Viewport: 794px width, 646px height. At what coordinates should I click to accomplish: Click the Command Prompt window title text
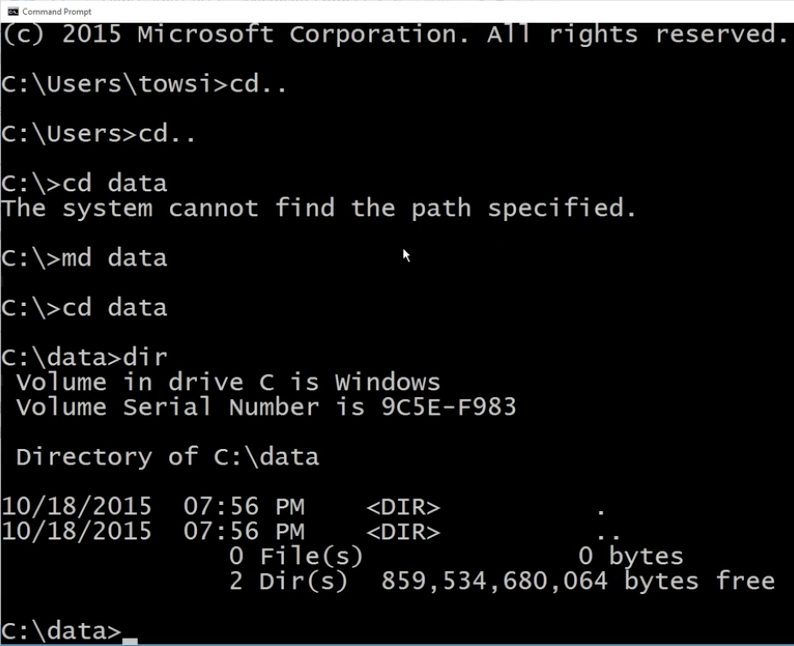click(57, 11)
